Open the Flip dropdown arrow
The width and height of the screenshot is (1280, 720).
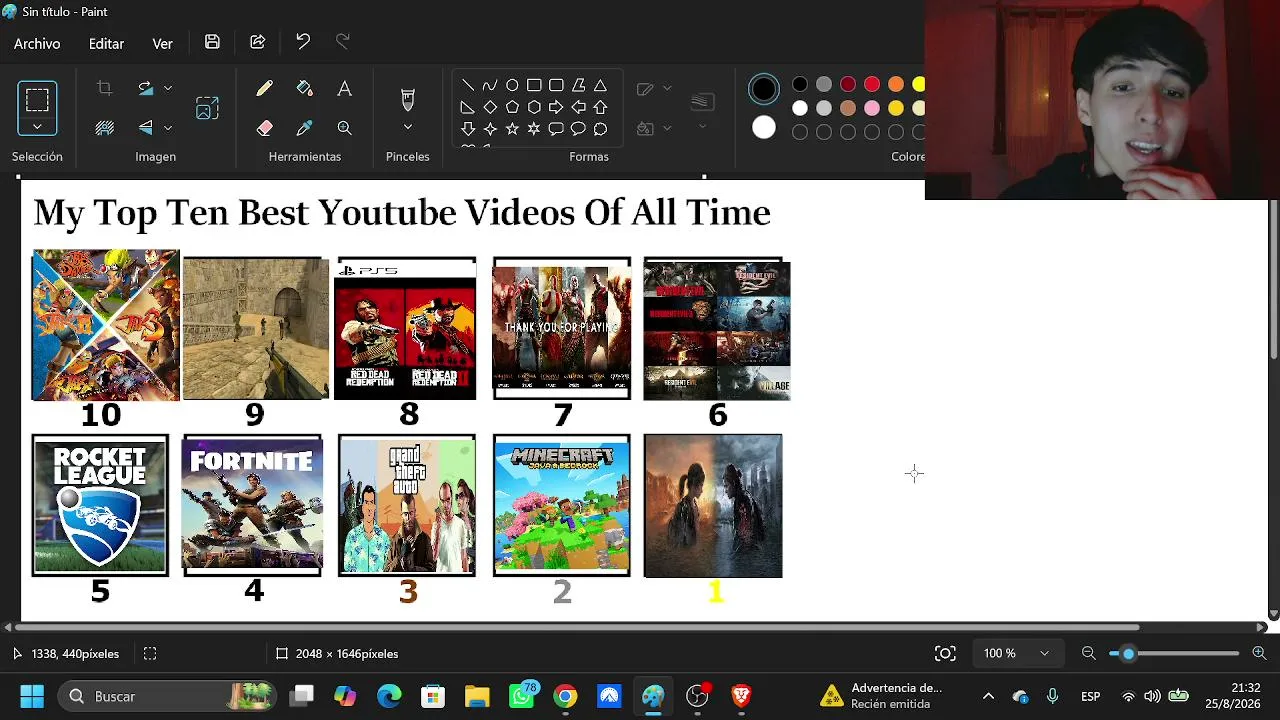167,127
